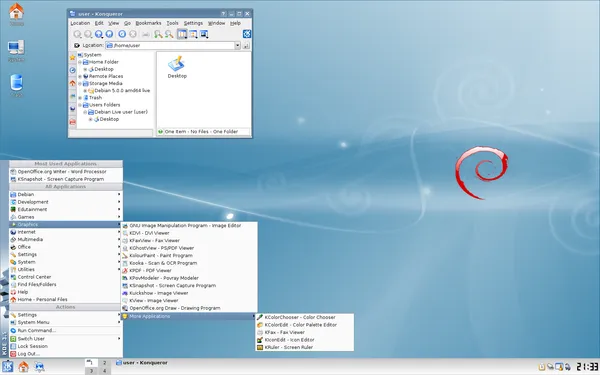Expand the Trash tree node

point(80,98)
